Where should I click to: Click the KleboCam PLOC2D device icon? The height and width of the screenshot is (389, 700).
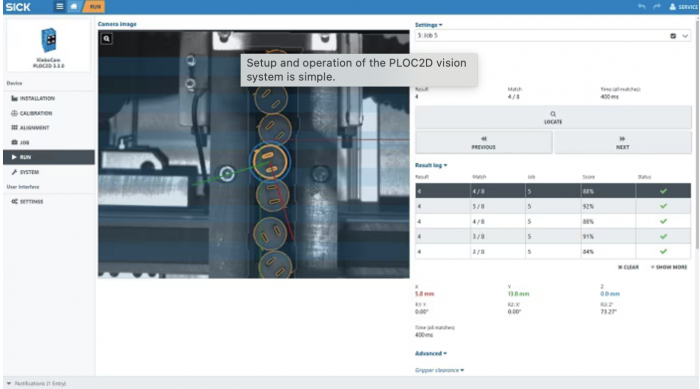(x=48, y=40)
